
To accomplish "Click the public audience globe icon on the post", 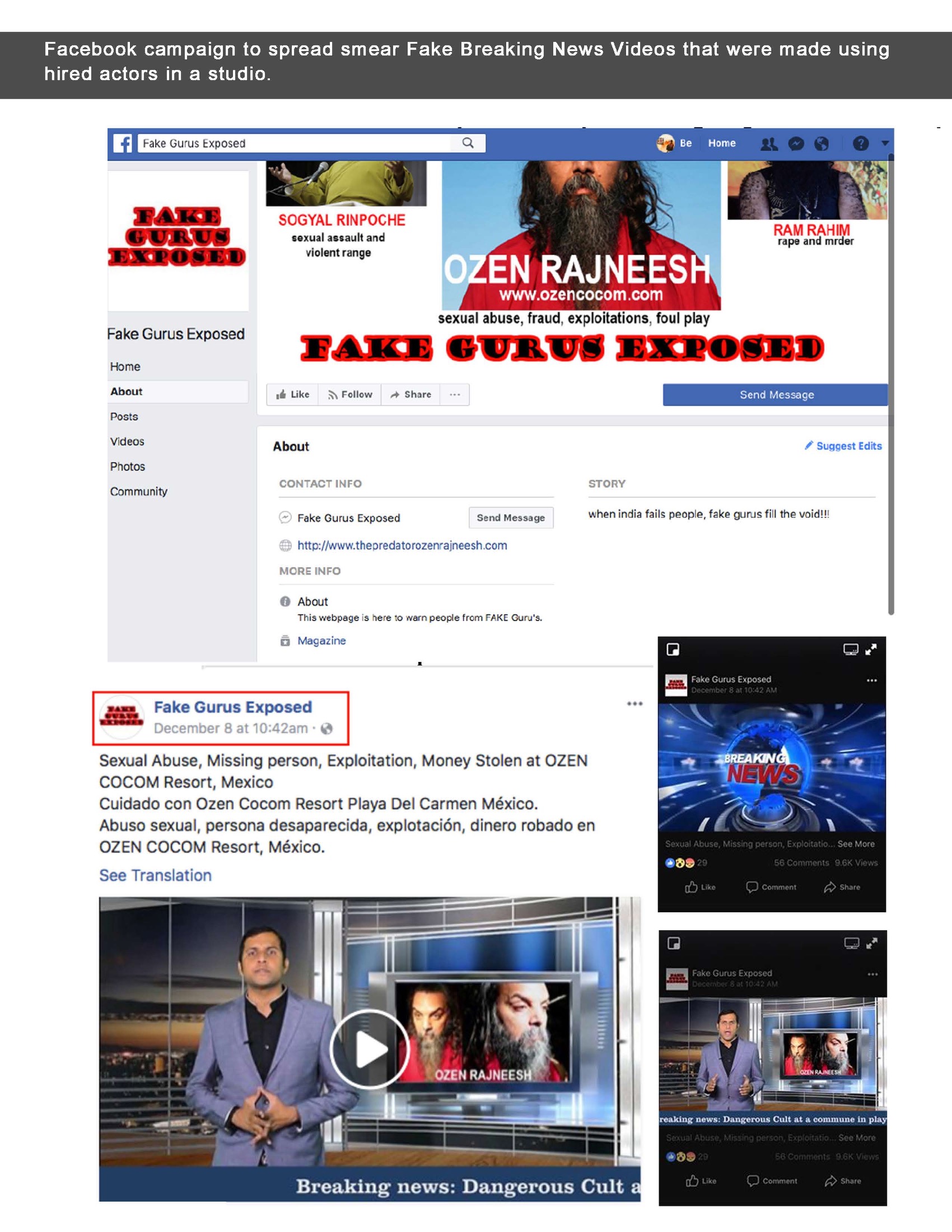I will tap(326, 729).
